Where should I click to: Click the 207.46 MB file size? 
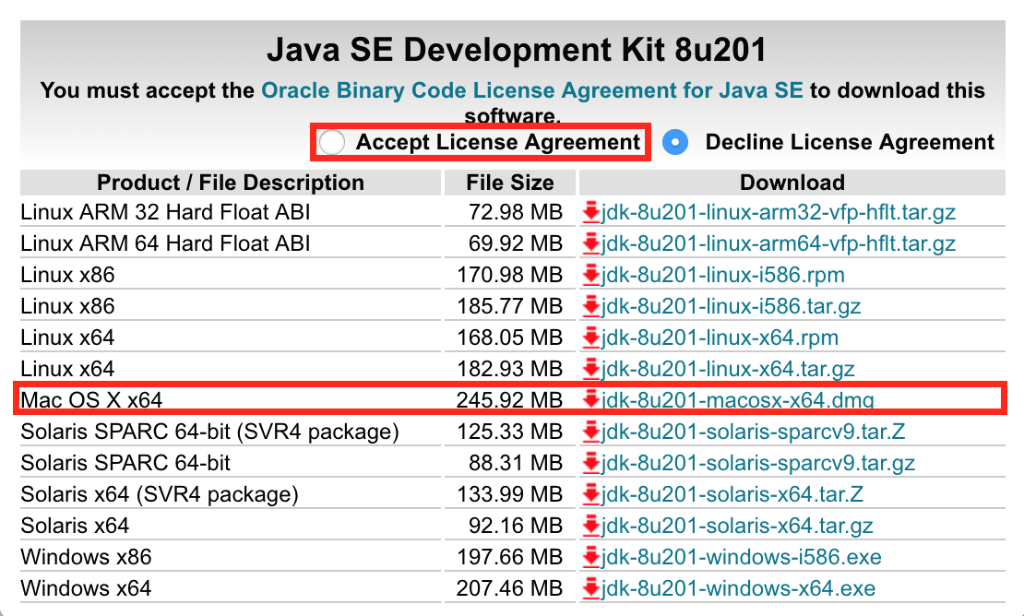[509, 589]
